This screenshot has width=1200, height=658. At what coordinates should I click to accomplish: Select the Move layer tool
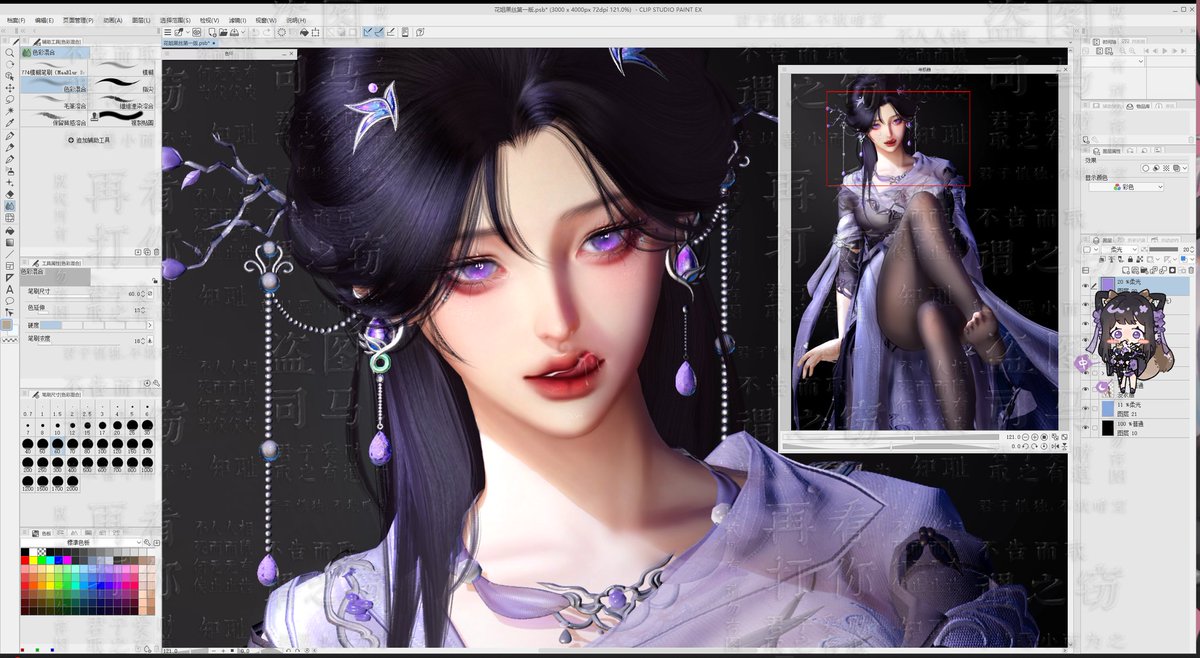(9, 88)
